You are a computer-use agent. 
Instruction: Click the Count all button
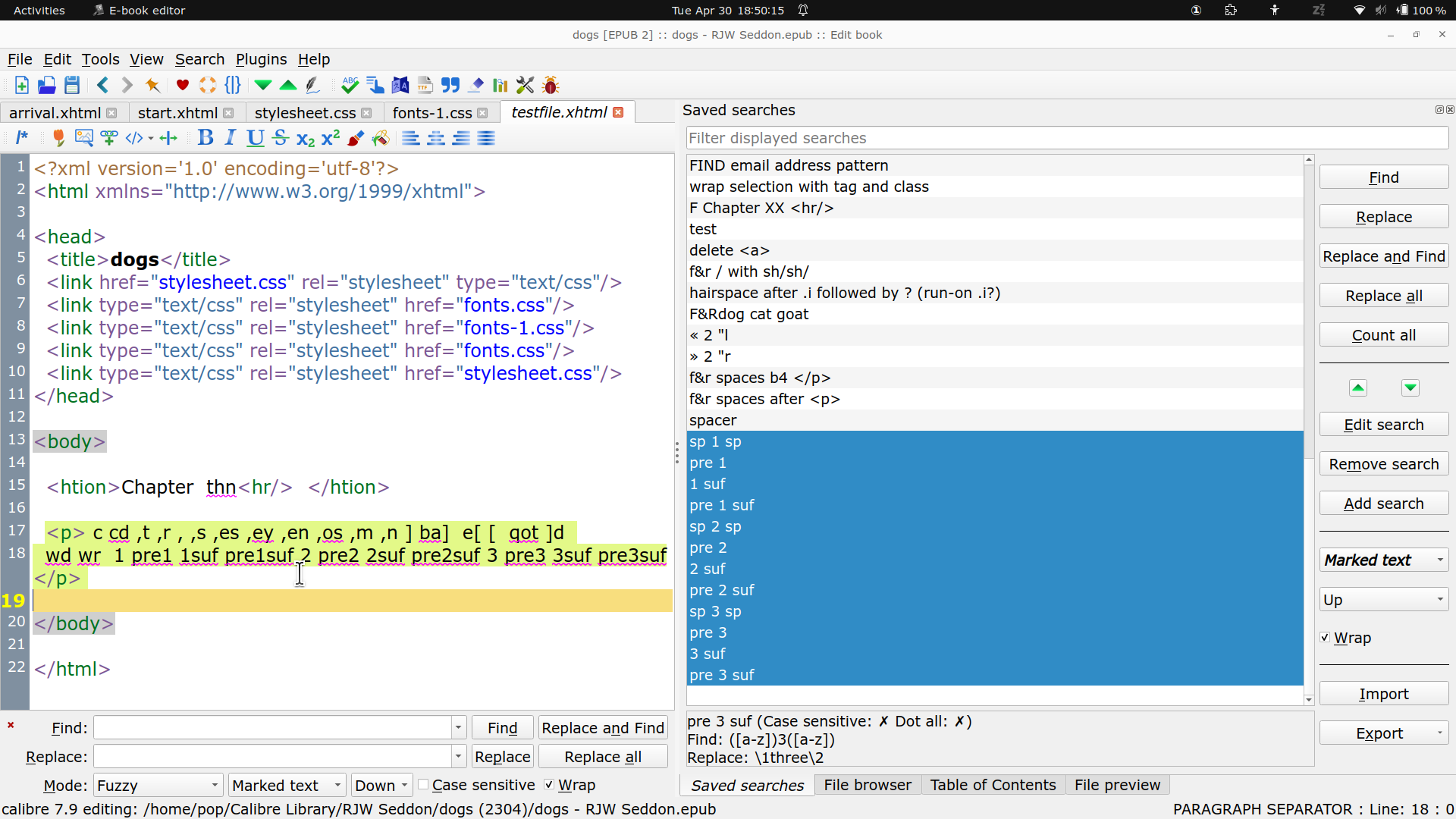pyautogui.click(x=1383, y=335)
